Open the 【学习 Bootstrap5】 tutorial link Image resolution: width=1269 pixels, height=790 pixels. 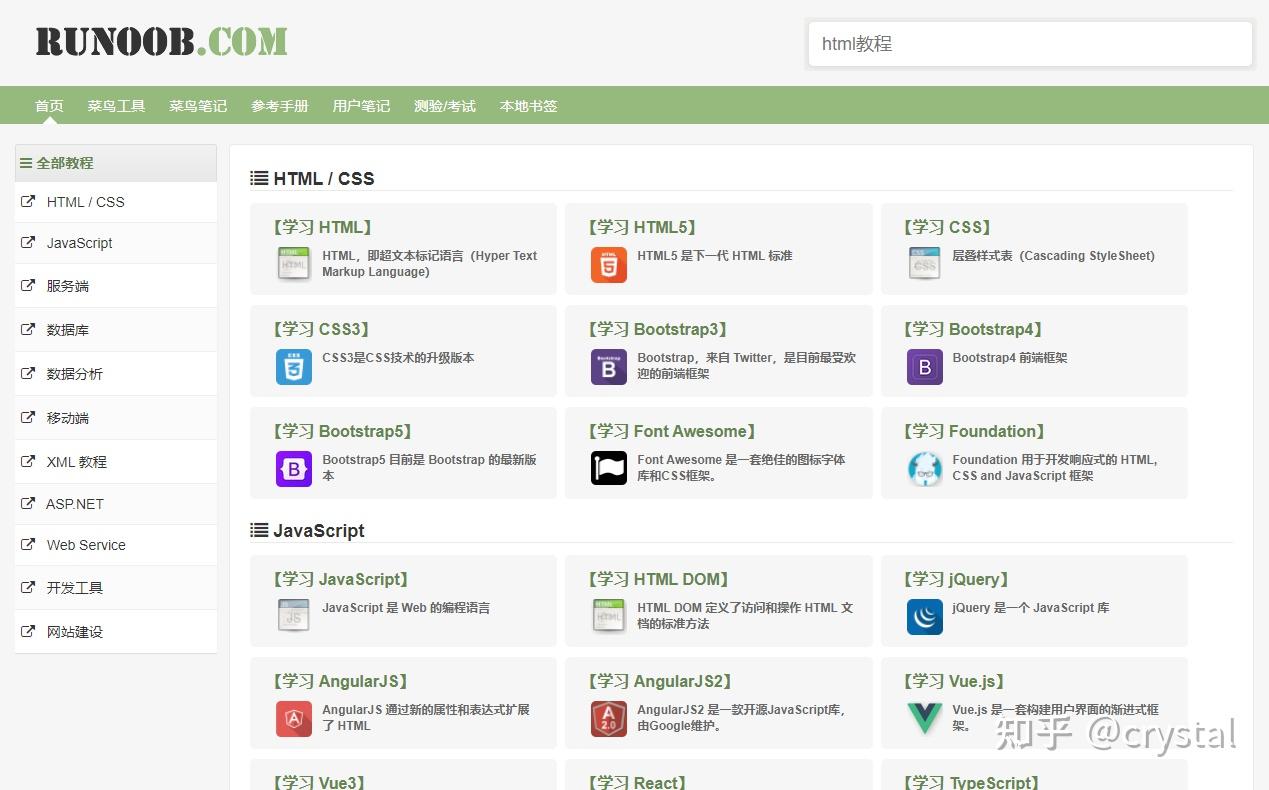(x=342, y=431)
